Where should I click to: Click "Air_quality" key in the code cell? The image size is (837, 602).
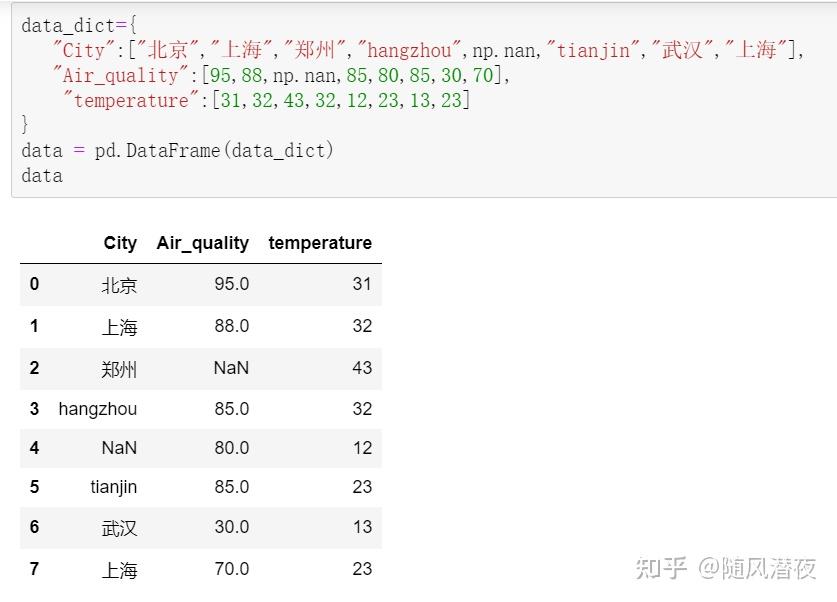click(x=121, y=76)
